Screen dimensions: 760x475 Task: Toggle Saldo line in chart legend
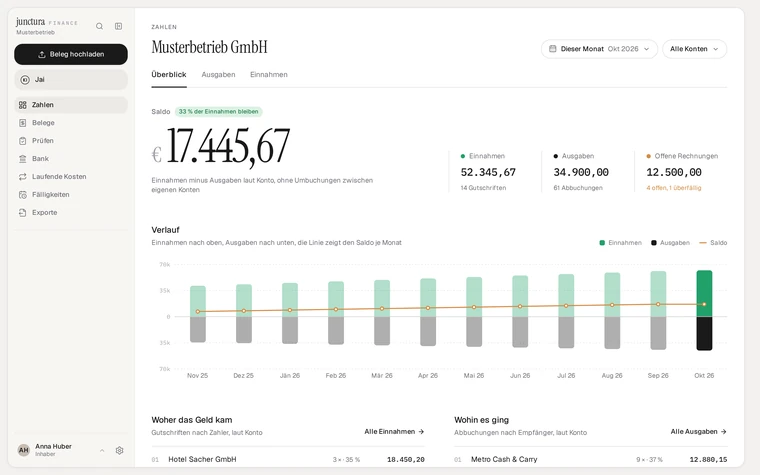point(713,242)
